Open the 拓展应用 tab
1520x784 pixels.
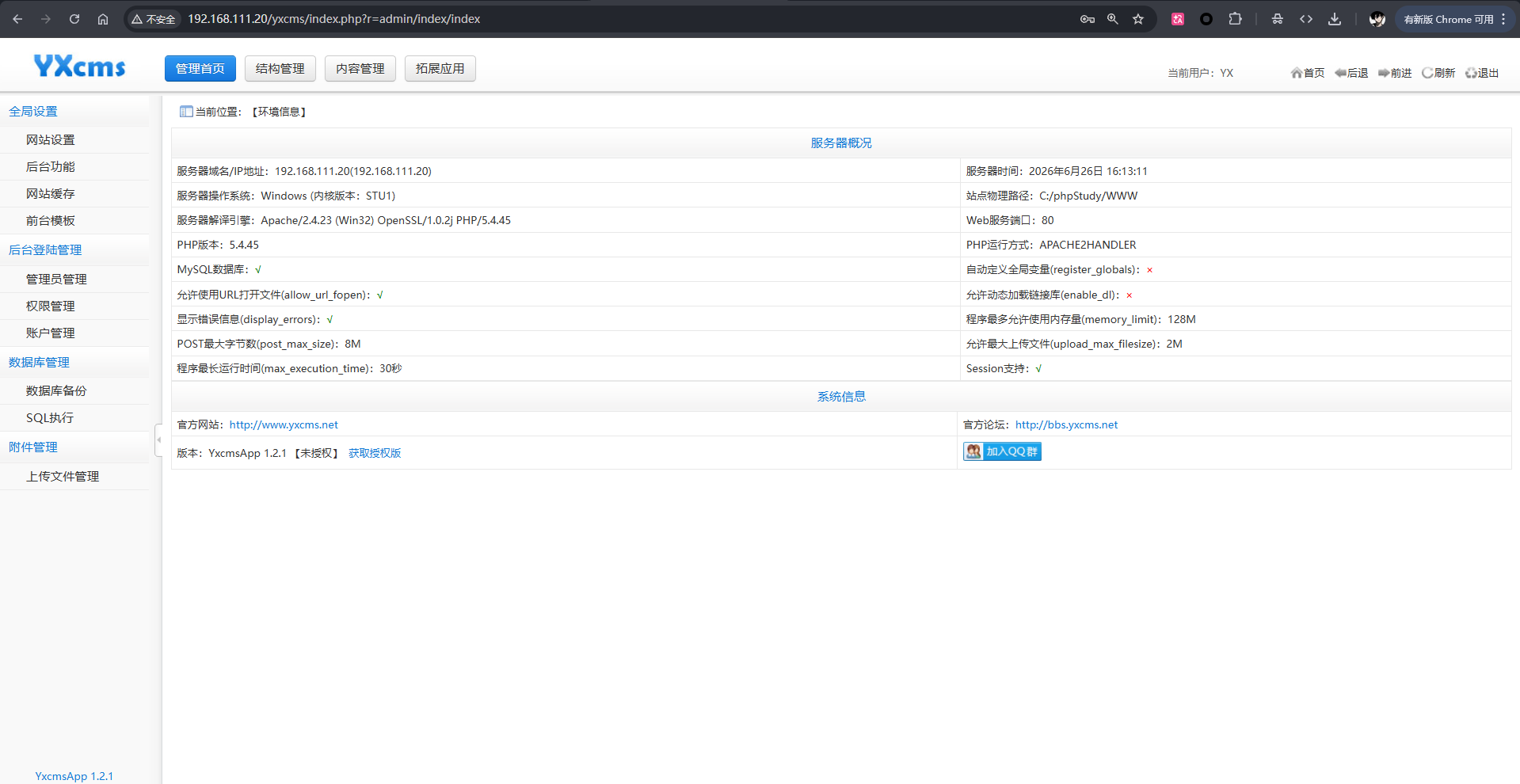[x=440, y=69]
